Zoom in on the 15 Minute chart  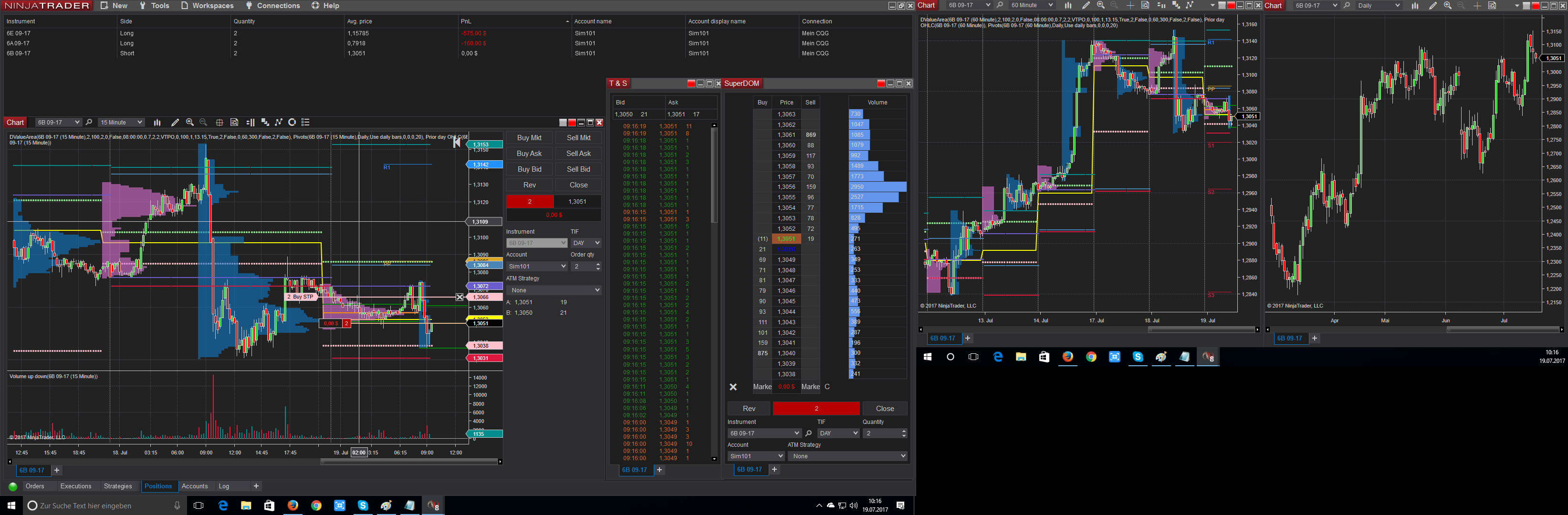[x=190, y=123]
